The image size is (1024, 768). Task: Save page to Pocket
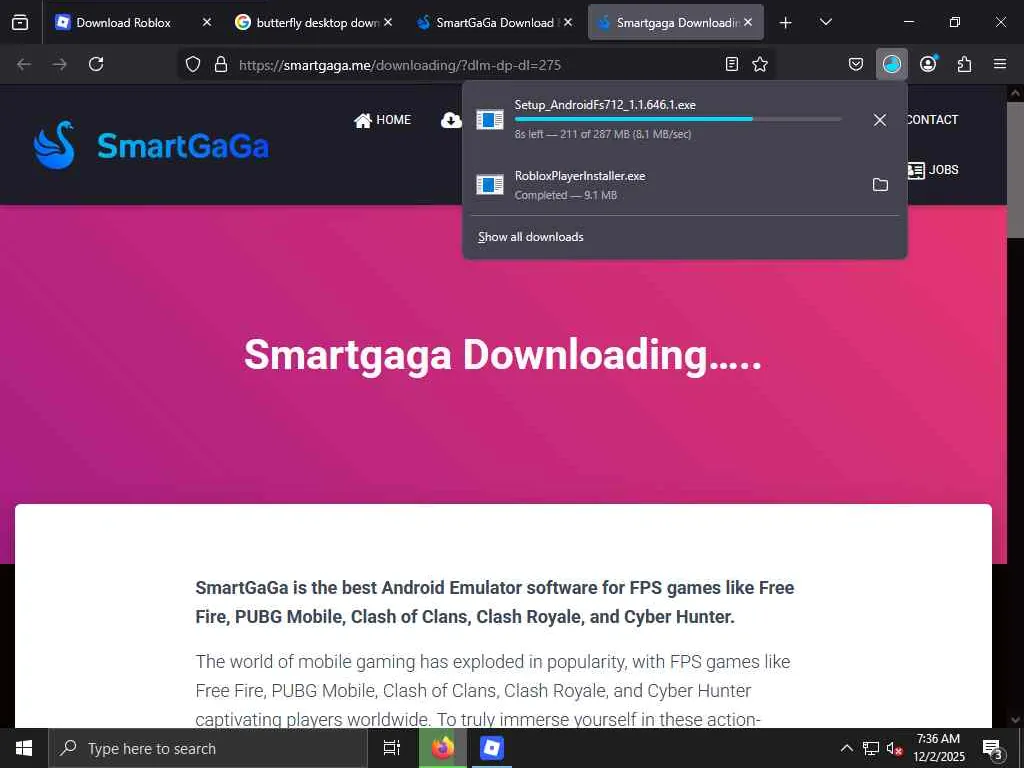coord(856,64)
